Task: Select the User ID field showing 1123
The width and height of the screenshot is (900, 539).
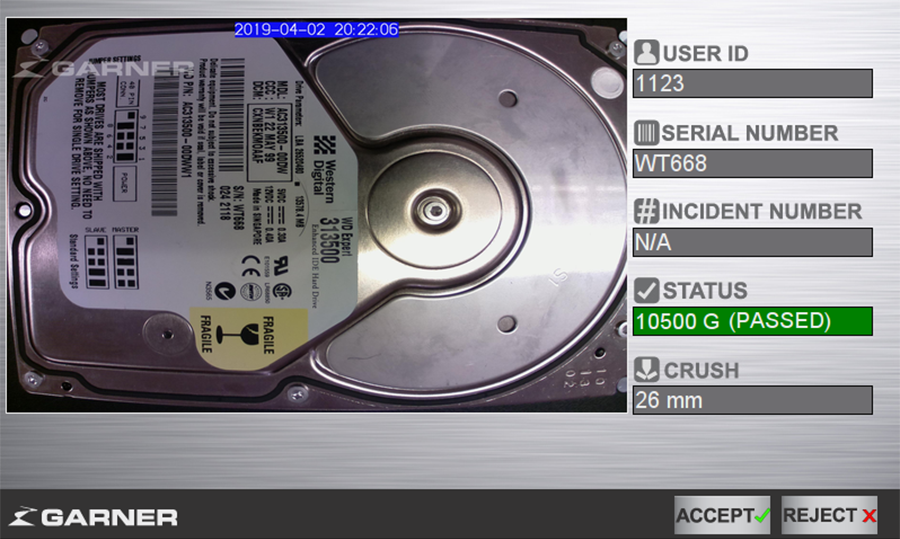Action: pos(752,84)
